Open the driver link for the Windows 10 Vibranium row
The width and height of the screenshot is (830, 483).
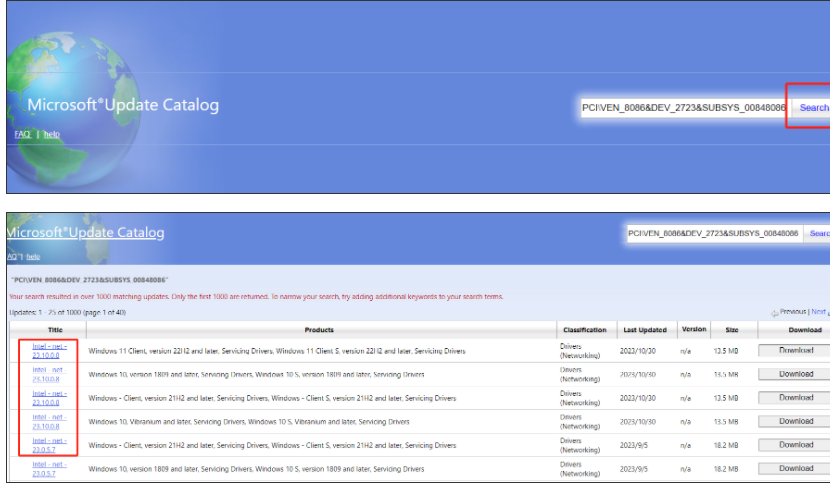pos(49,422)
